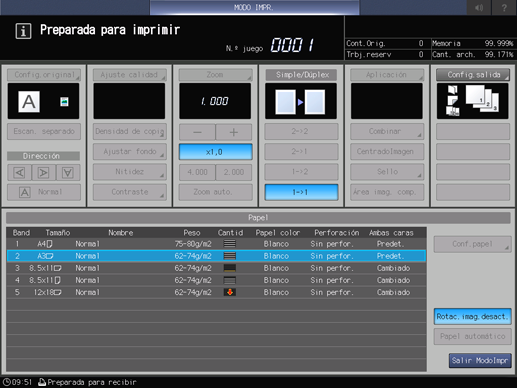
Task: Open Sello stamp options
Action: point(387,172)
